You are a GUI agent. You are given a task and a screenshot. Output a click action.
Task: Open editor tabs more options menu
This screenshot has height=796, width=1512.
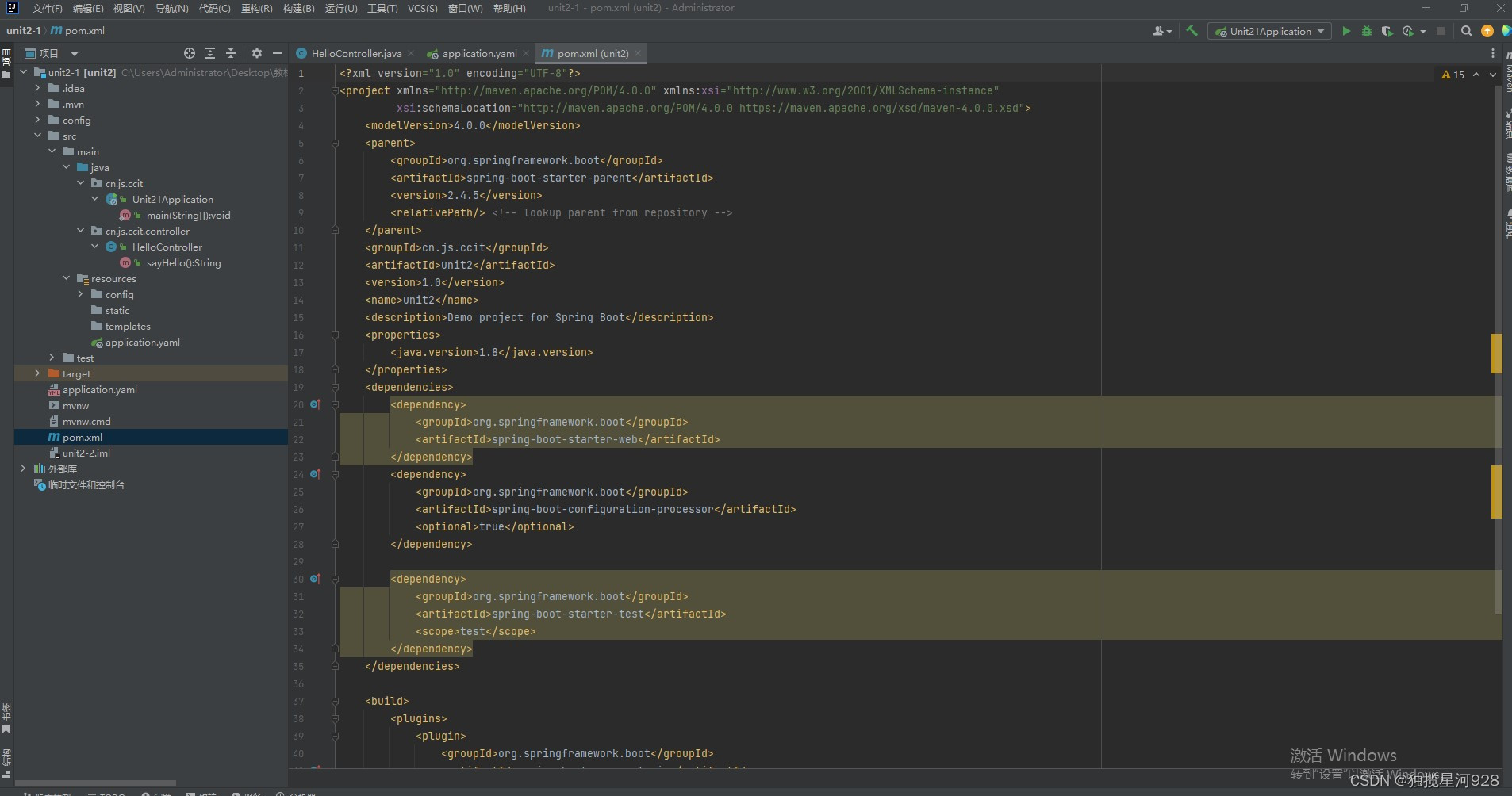click(x=1493, y=53)
